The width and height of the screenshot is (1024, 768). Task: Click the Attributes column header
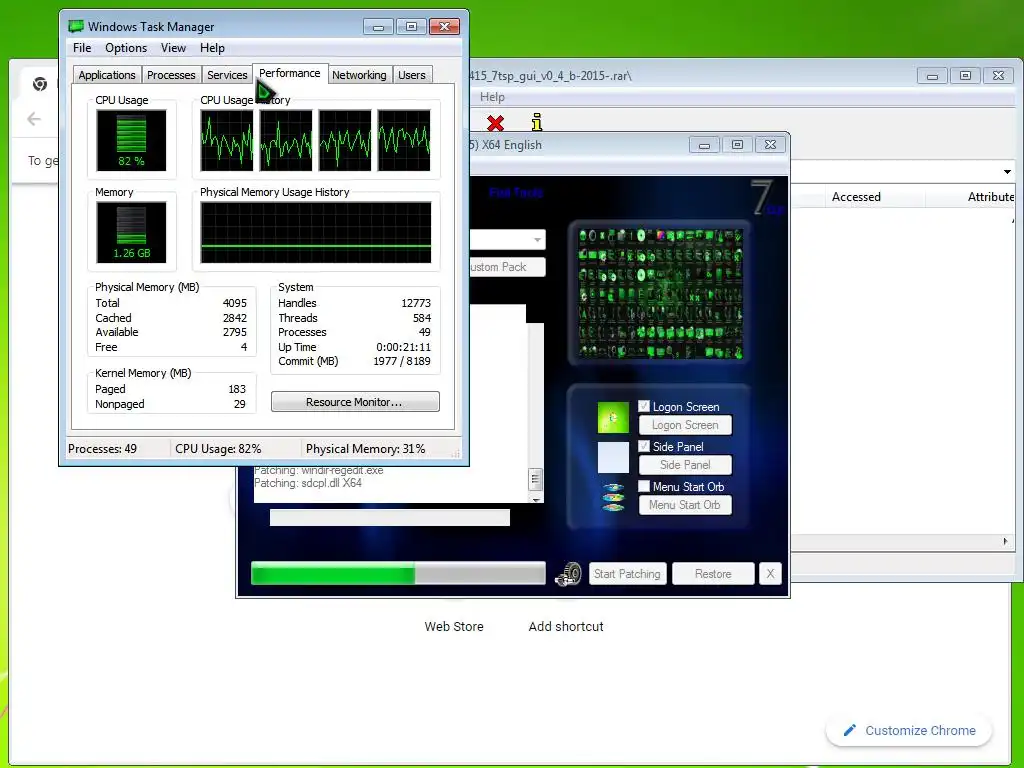(990, 197)
